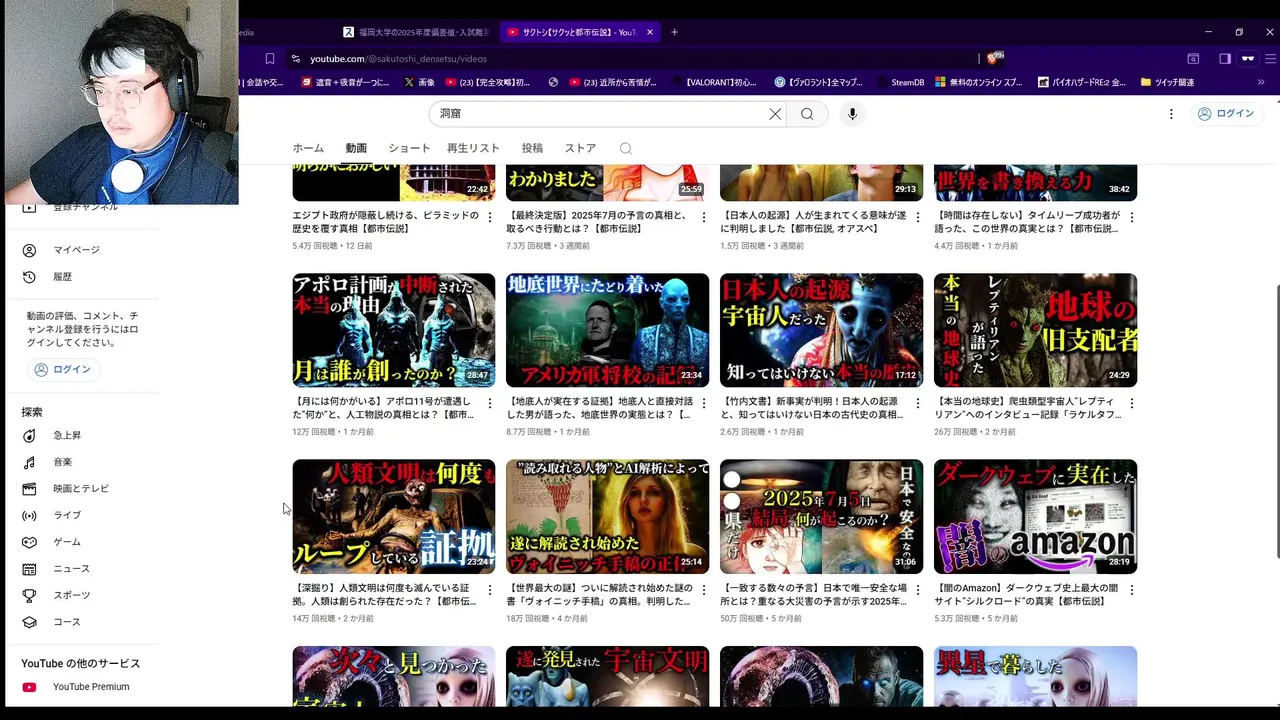The image size is (1280, 720).
Task: Select the 動画 channel tab
Action: tap(356, 148)
